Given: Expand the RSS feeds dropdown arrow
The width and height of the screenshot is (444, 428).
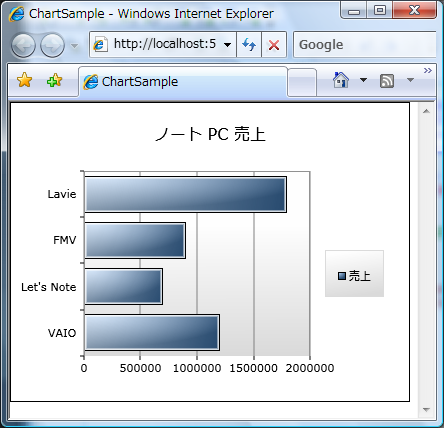Looking at the screenshot, I should coord(410,80).
